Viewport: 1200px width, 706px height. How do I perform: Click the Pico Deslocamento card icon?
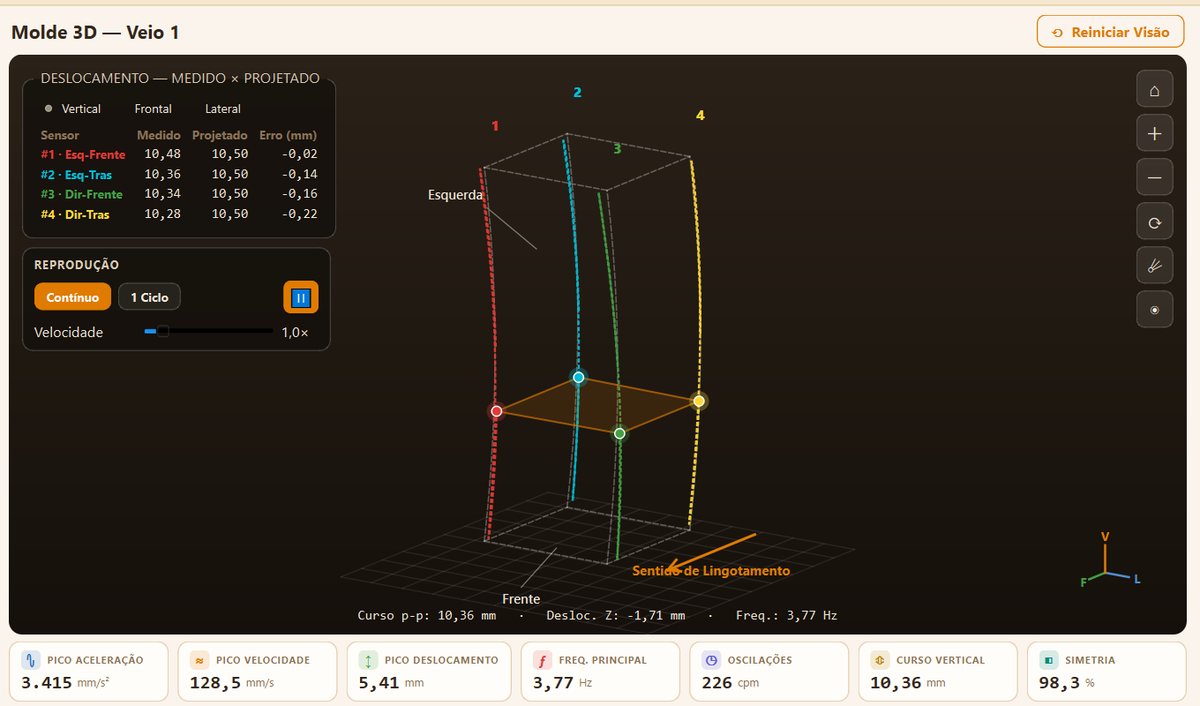click(x=369, y=660)
